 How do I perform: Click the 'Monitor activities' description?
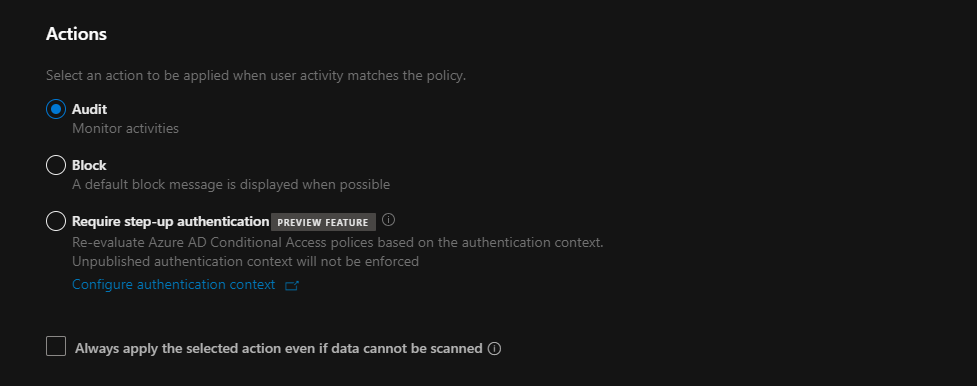click(x=125, y=128)
